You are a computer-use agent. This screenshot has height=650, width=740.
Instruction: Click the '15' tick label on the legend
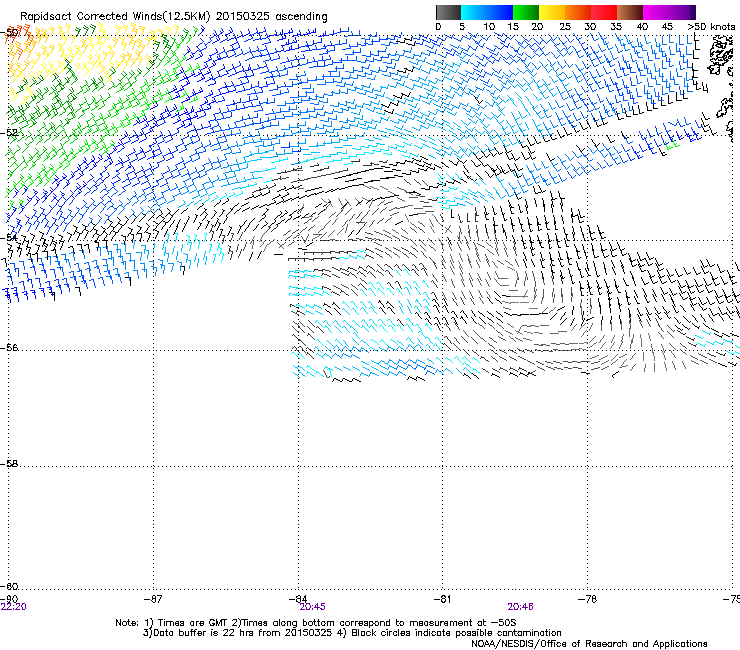pyautogui.click(x=513, y=27)
